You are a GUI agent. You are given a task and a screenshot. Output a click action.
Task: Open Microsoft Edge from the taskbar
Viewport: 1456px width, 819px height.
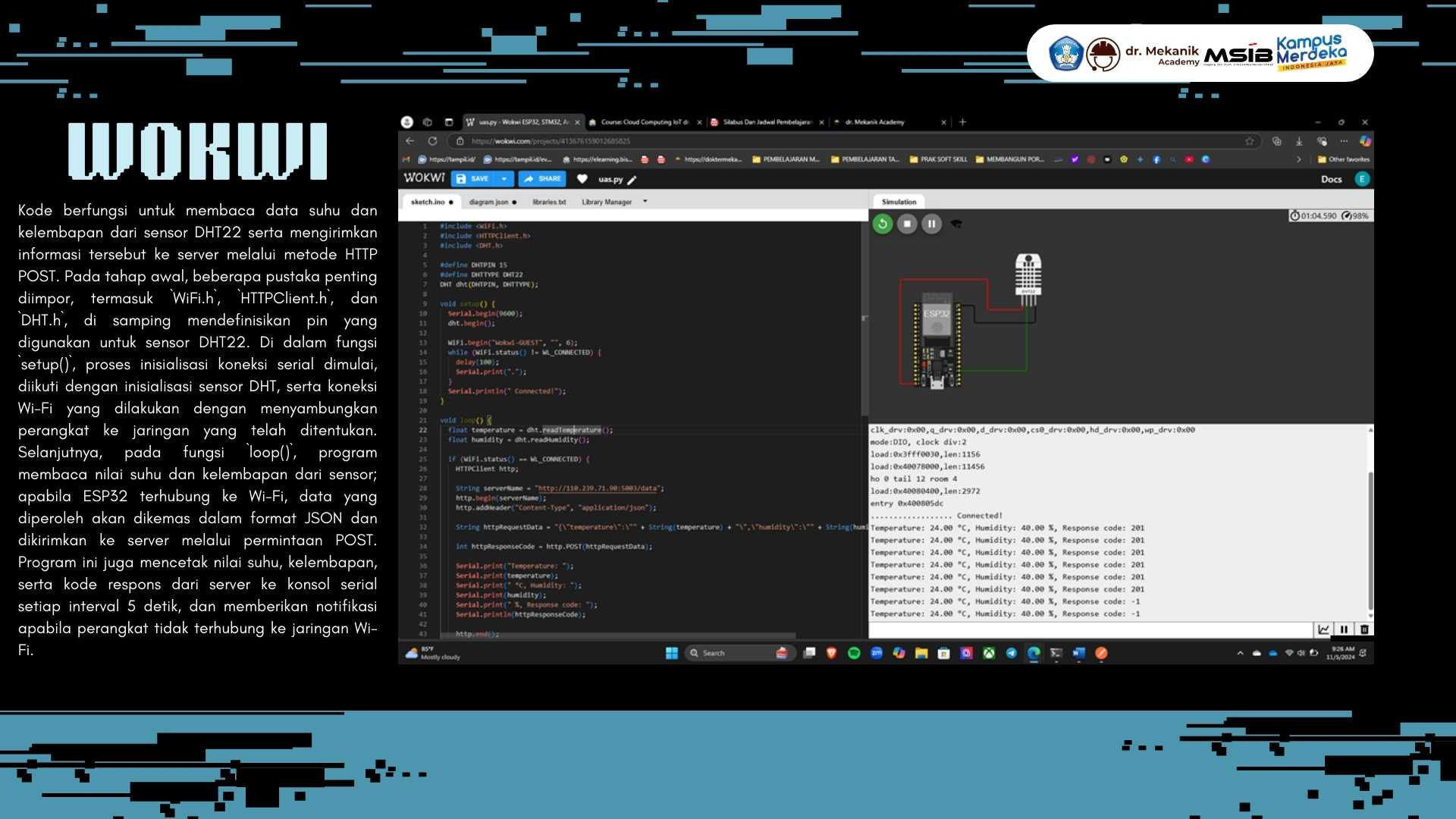pyautogui.click(x=1034, y=653)
